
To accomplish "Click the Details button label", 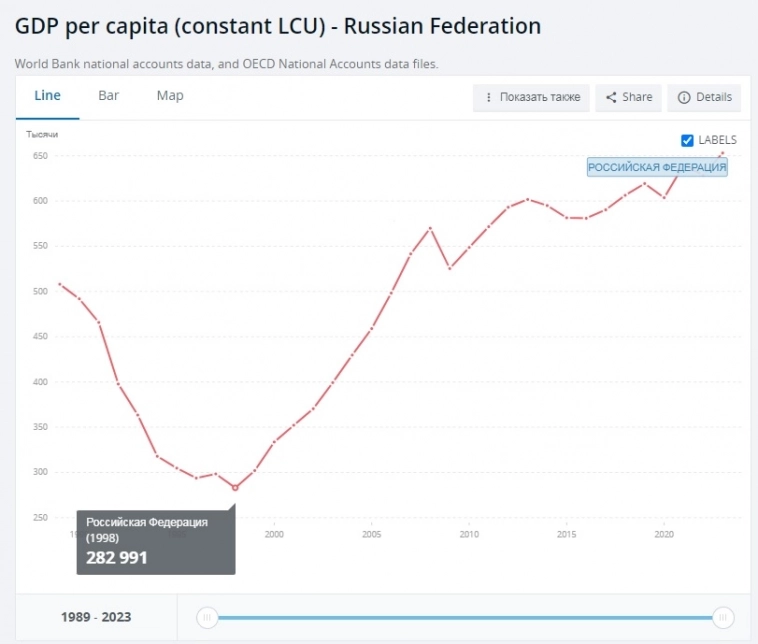I will (x=714, y=97).
